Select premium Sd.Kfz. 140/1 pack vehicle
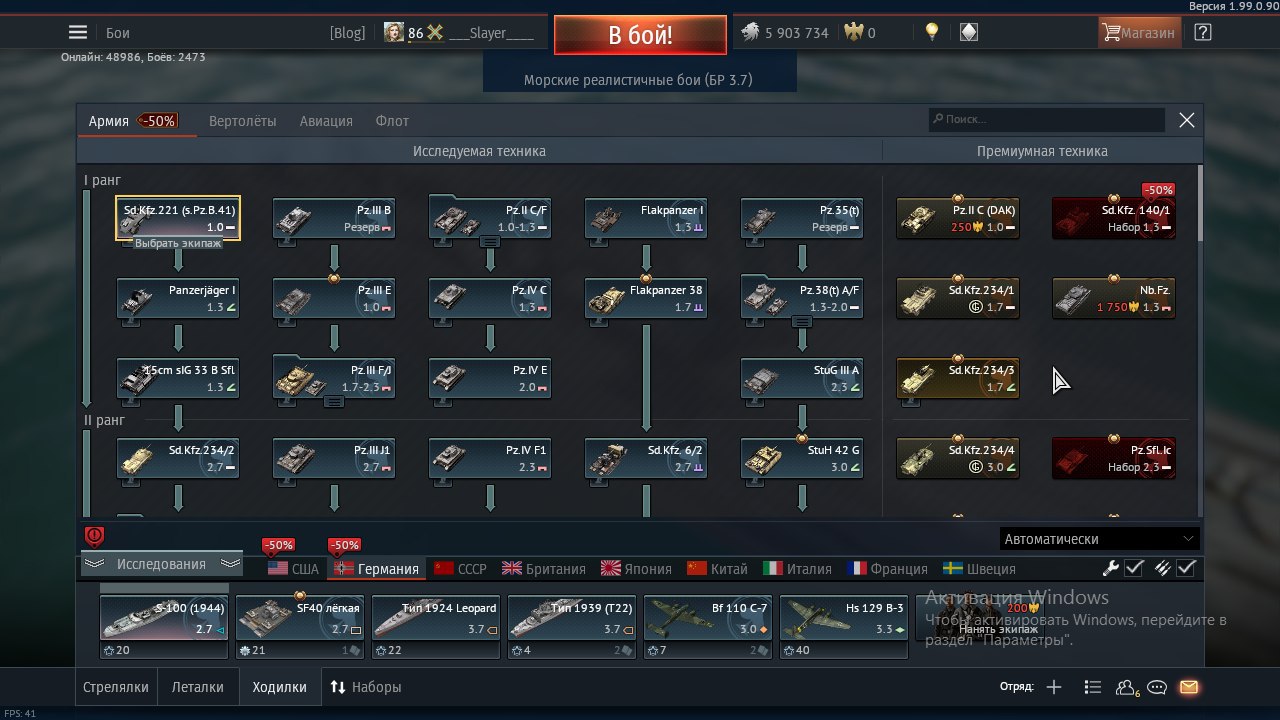The image size is (1280, 720). pyautogui.click(x=1114, y=218)
